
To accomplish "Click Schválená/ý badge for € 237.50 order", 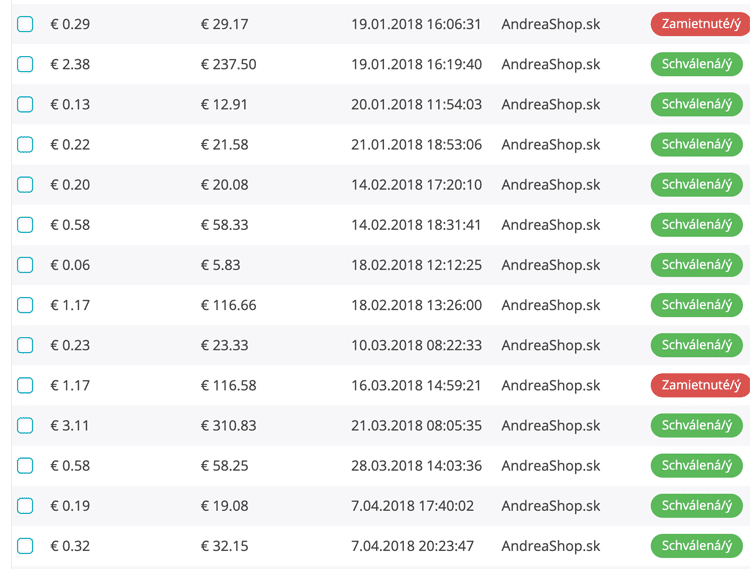I will 696,64.
